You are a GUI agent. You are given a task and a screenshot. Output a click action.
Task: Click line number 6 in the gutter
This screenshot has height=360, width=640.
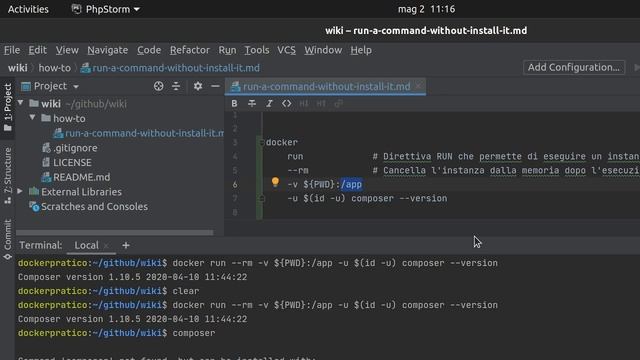(235, 184)
